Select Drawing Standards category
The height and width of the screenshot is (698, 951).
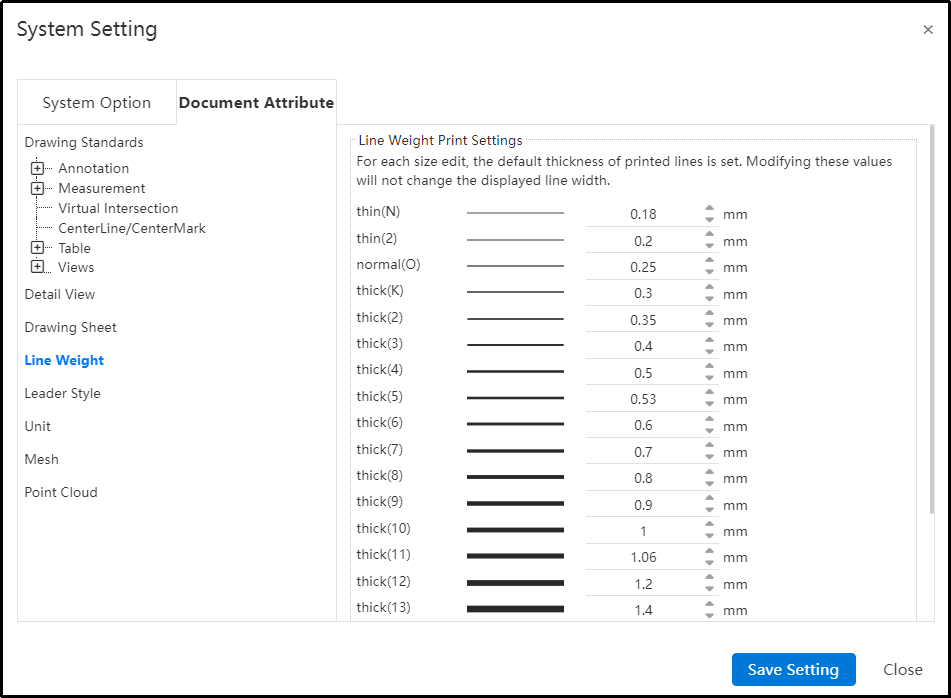pyautogui.click(x=84, y=142)
